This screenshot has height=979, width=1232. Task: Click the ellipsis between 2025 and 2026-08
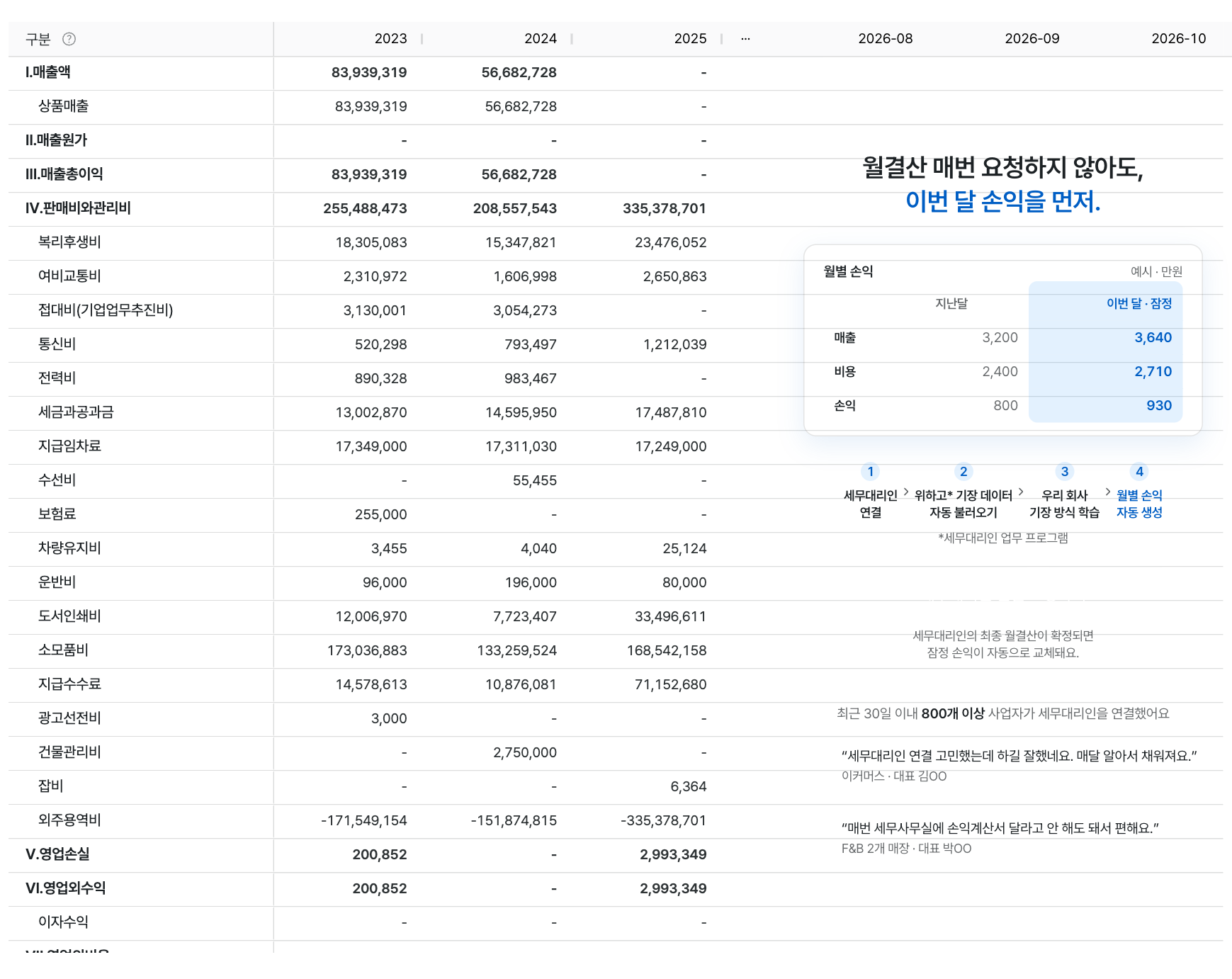745,39
